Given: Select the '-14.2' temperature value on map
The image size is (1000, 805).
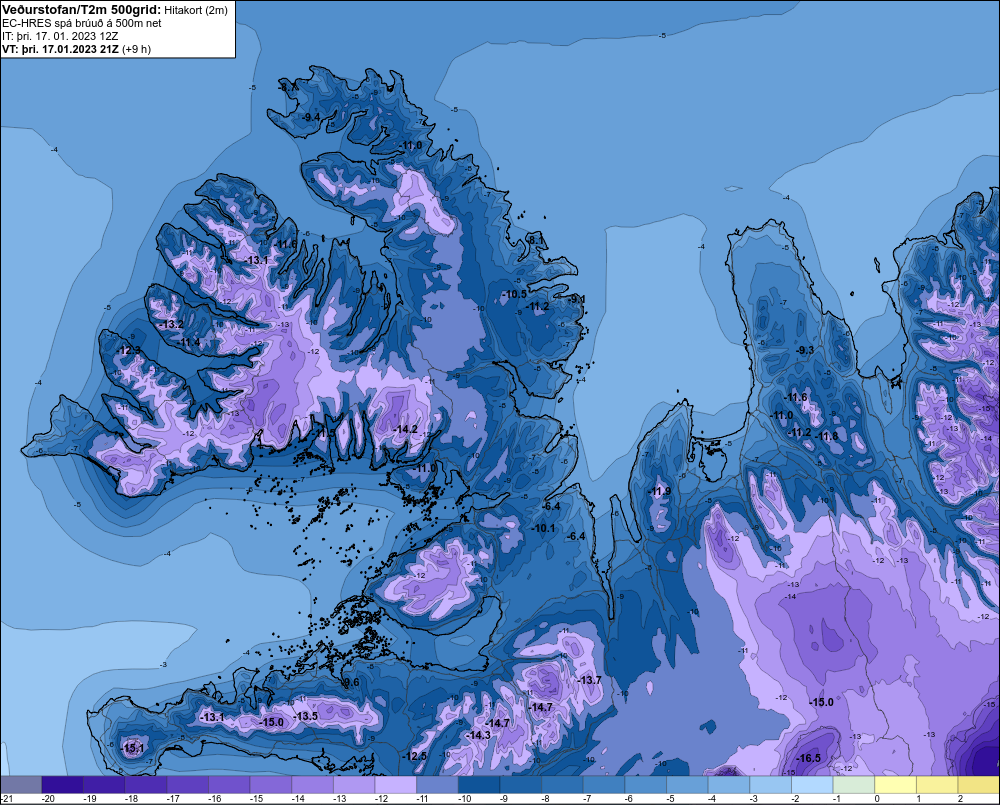Looking at the screenshot, I should click(x=406, y=429).
